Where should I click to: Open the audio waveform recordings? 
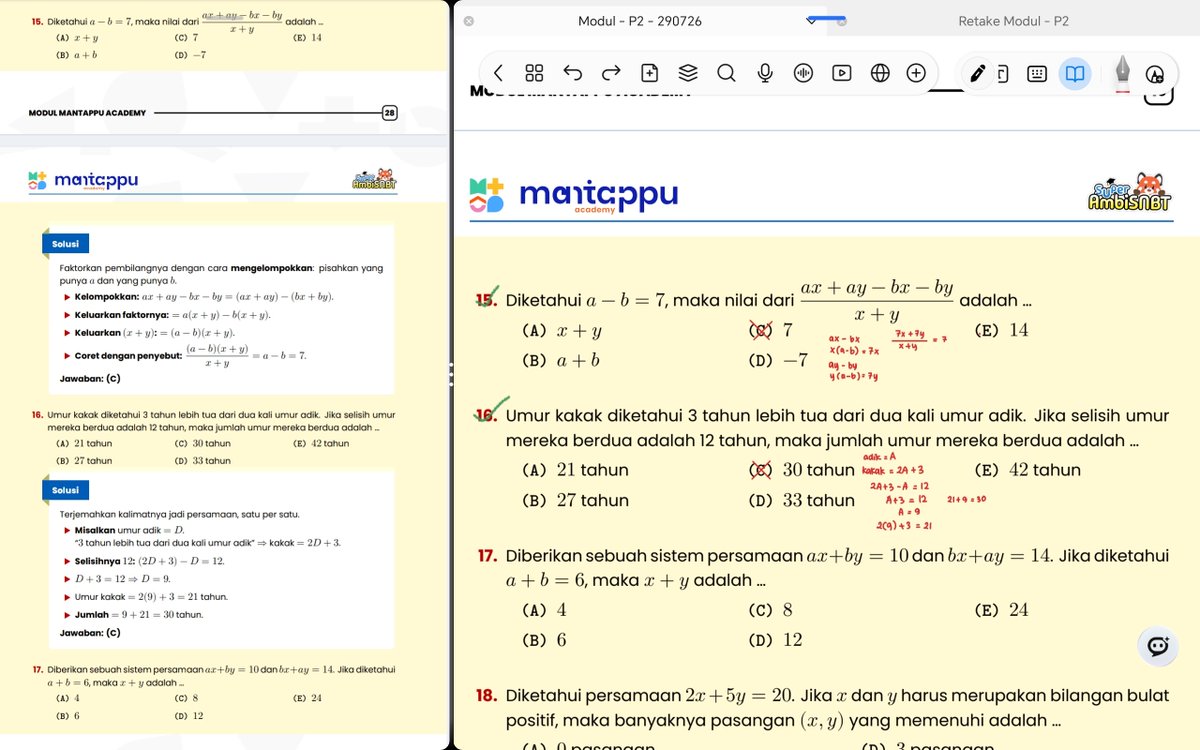803,73
